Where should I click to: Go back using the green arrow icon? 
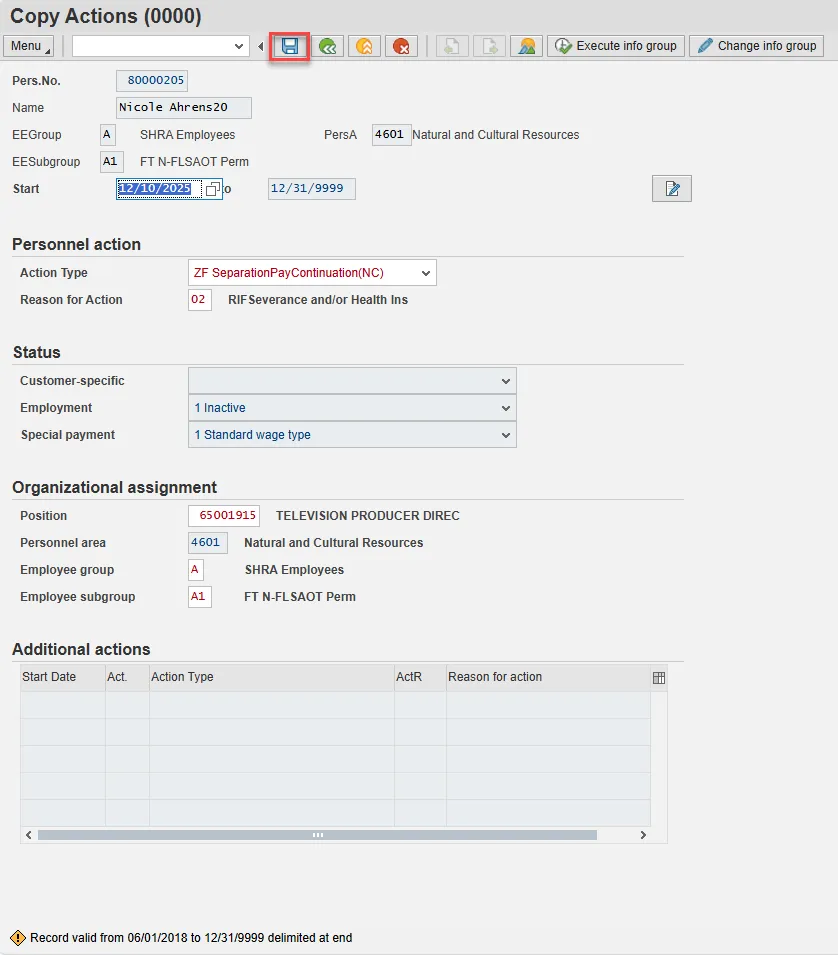(x=327, y=46)
